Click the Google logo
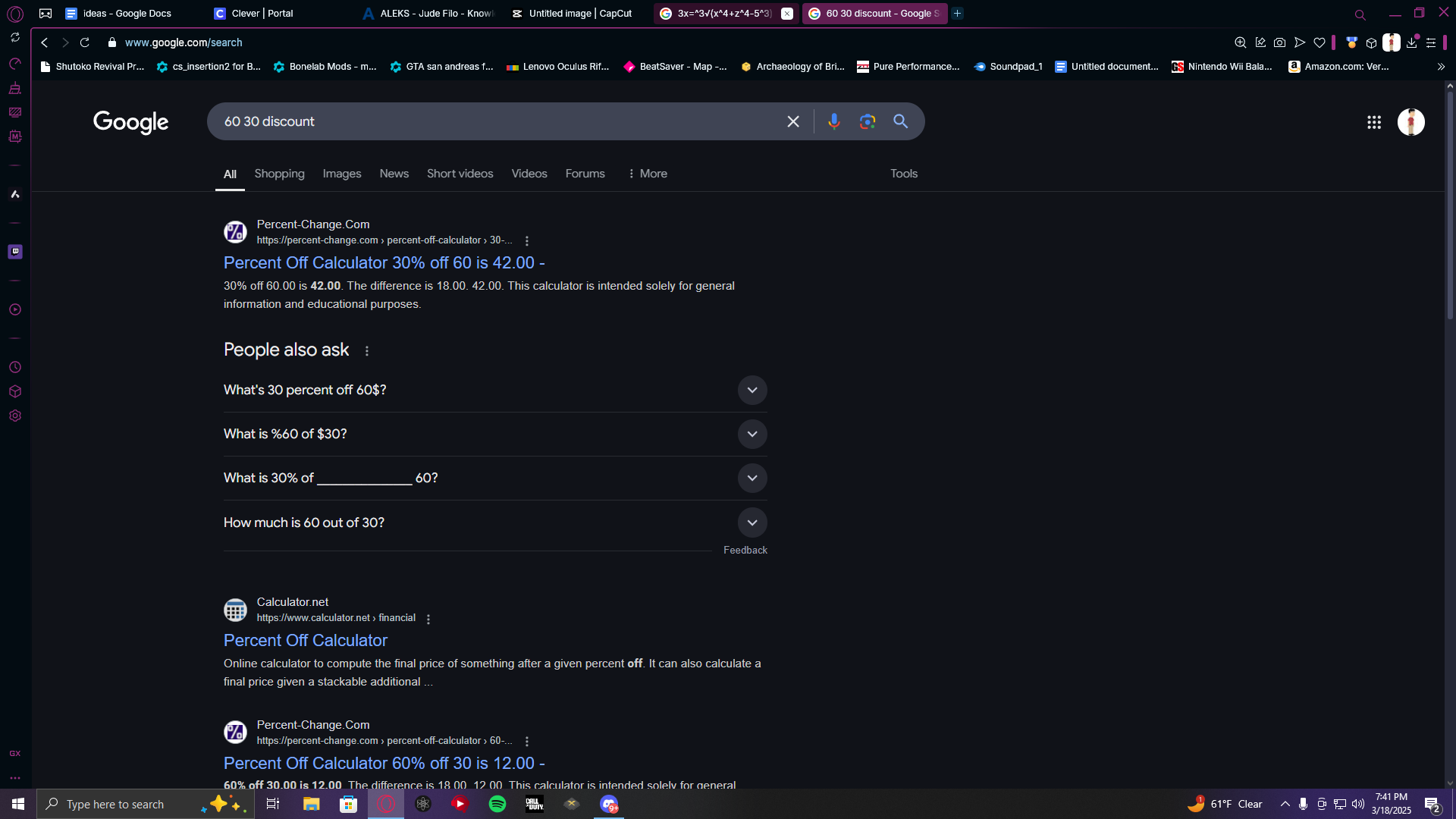 pyautogui.click(x=131, y=121)
